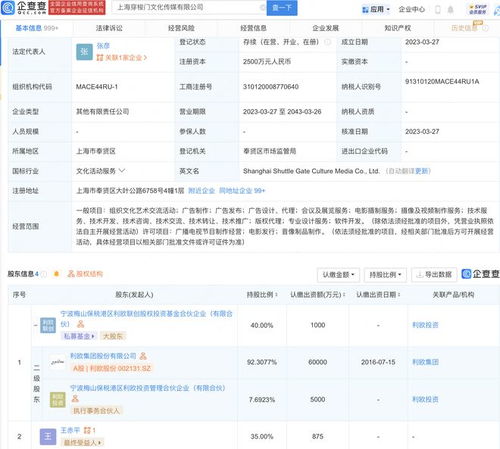Switch to the 经营信息 tab
Image resolution: width=500 pixels, height=449 pixels.
point(253,28)
